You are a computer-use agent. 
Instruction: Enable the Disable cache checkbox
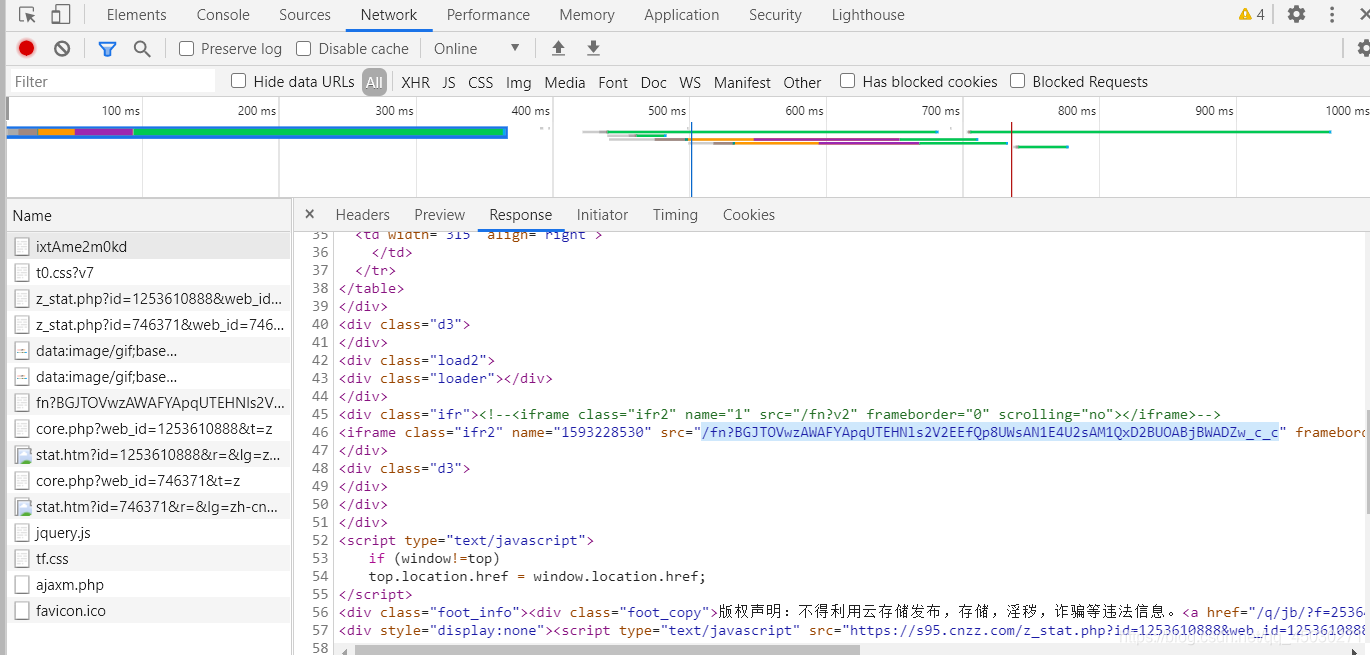304,48
